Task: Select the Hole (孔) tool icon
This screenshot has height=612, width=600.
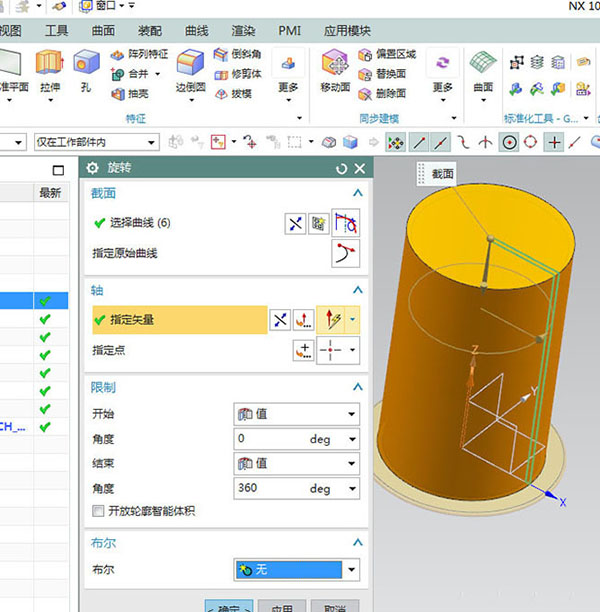Action: point(86,62)
